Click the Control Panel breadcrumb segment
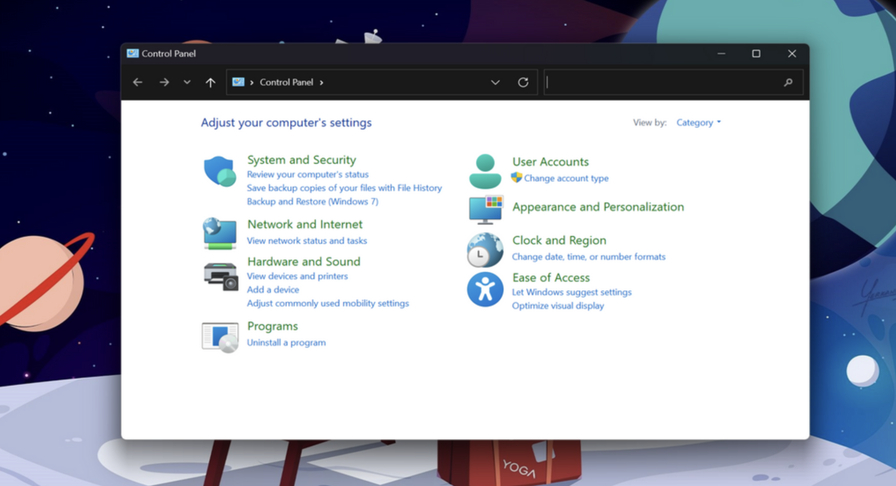The width and height of the screenshot is (896, 486). (x=286, y=83)
